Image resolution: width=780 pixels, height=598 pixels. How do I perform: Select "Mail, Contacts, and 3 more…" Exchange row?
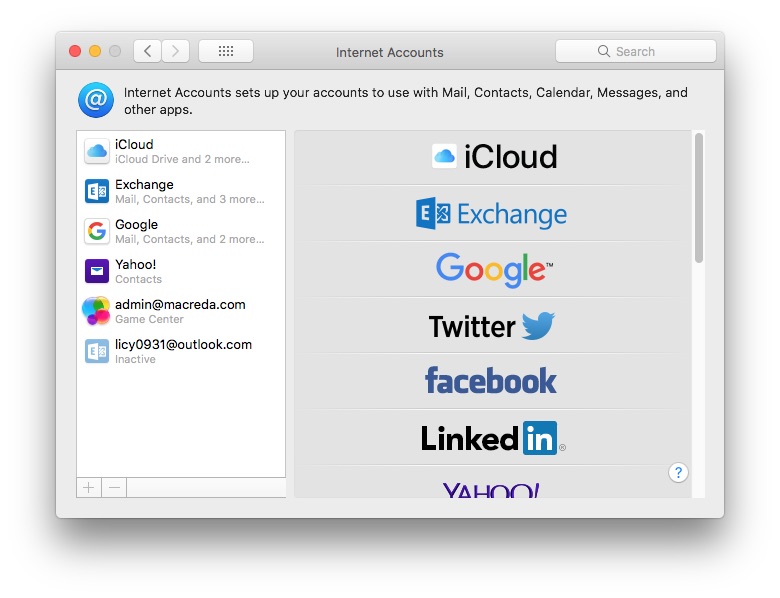[190, 199]
